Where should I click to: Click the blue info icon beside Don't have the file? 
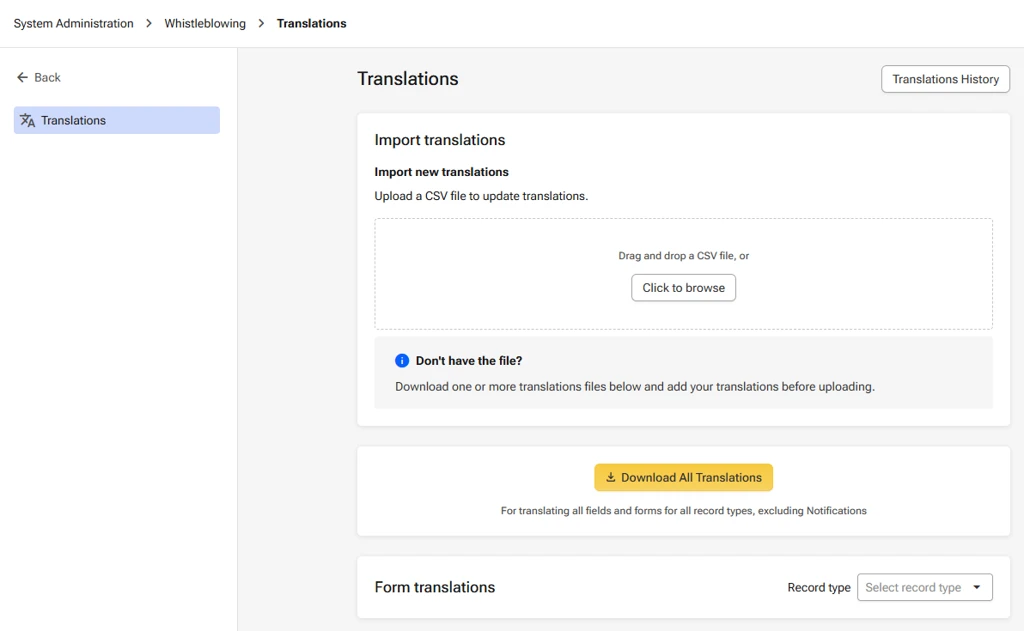[x=402, y=361]
